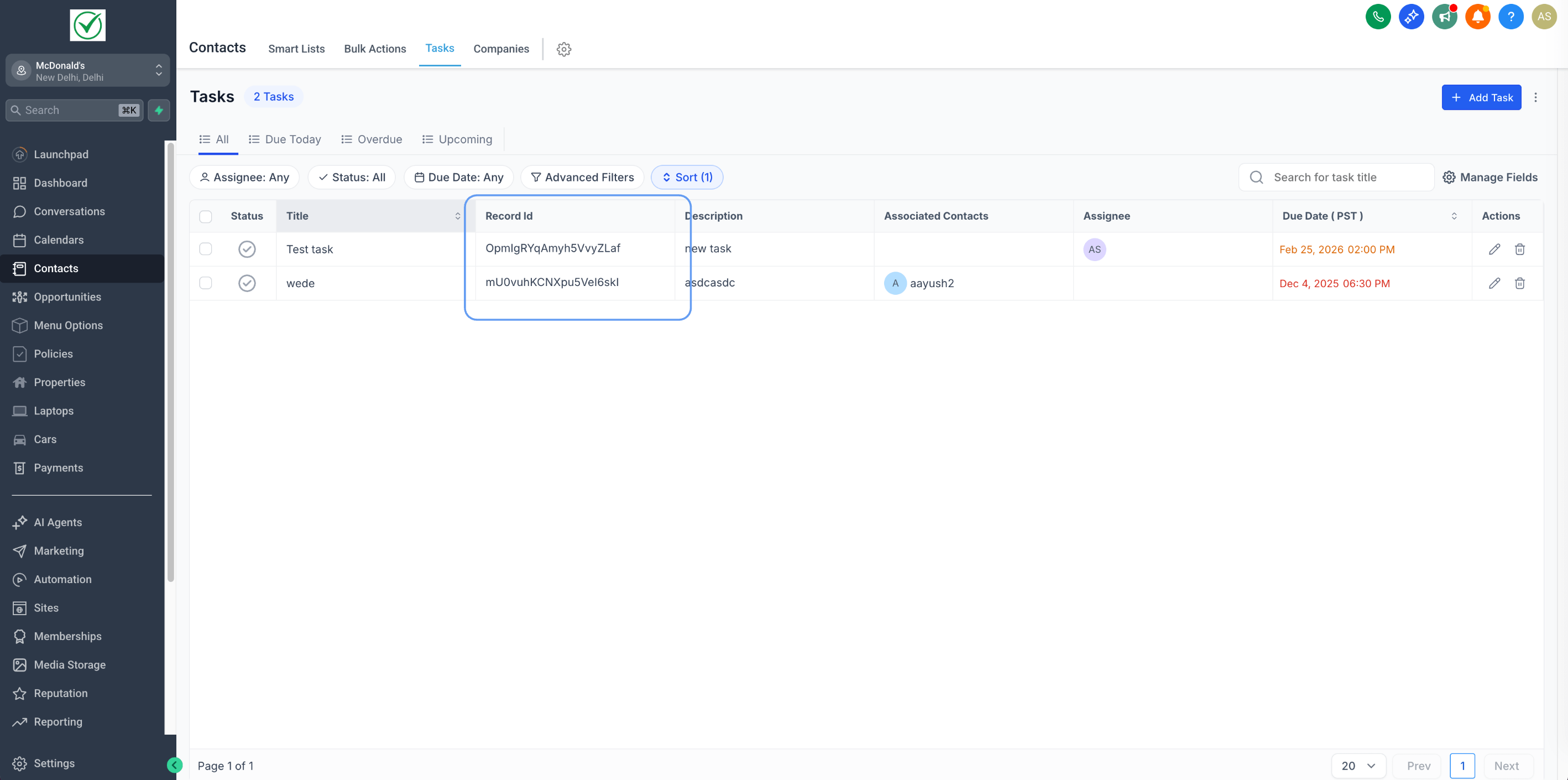Click the green phone dialer icon
The height and width of the screenshot is (780, 1568).
pyautogui.click(x=1377, y=17)
